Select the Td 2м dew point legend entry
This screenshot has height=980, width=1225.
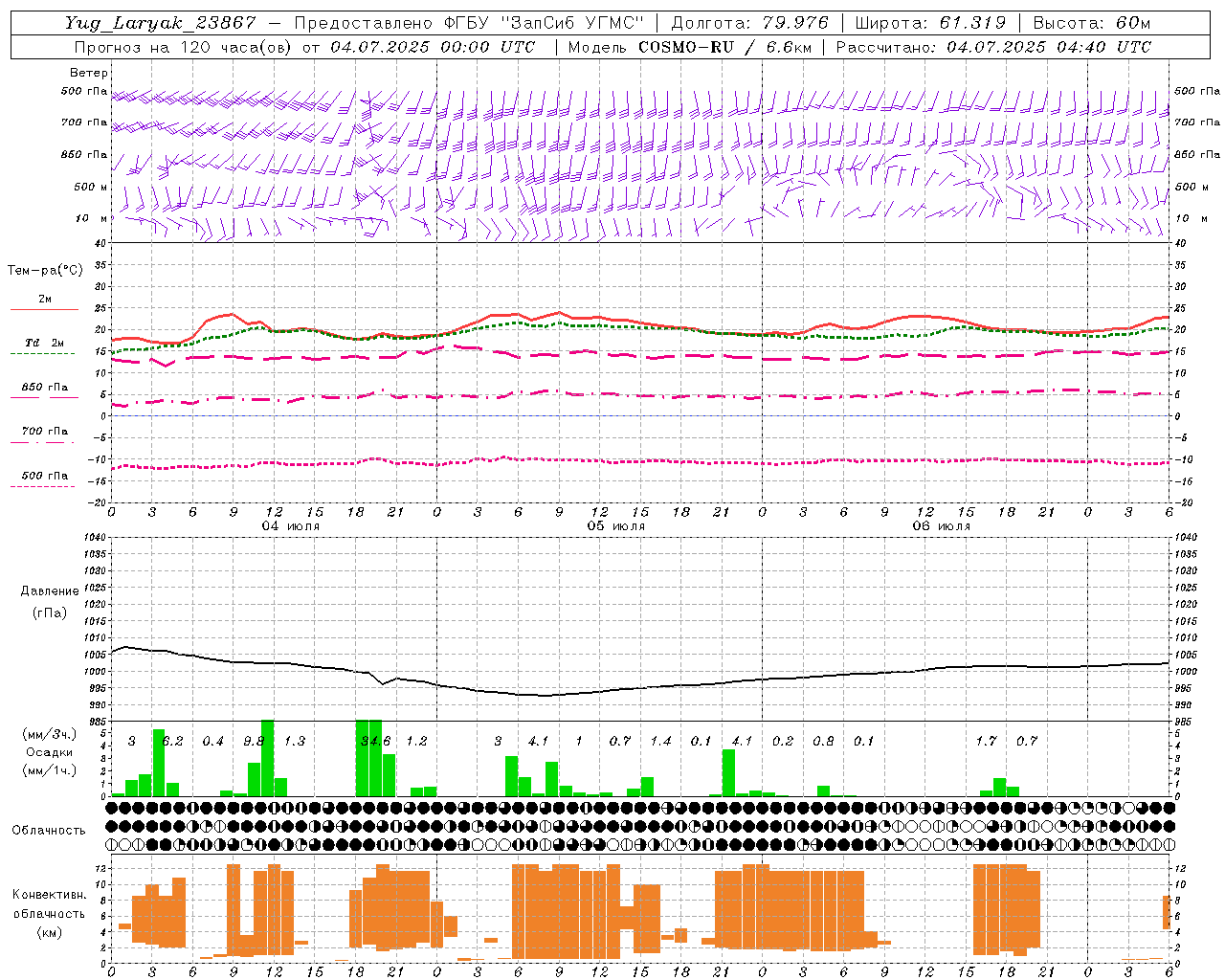[45, 343]
